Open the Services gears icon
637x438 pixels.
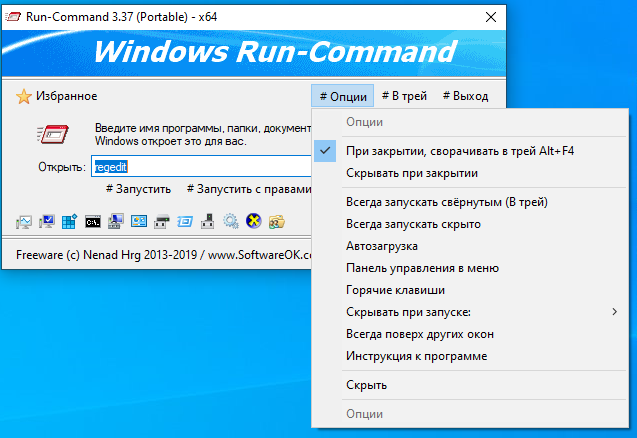(x=231, y=222)
